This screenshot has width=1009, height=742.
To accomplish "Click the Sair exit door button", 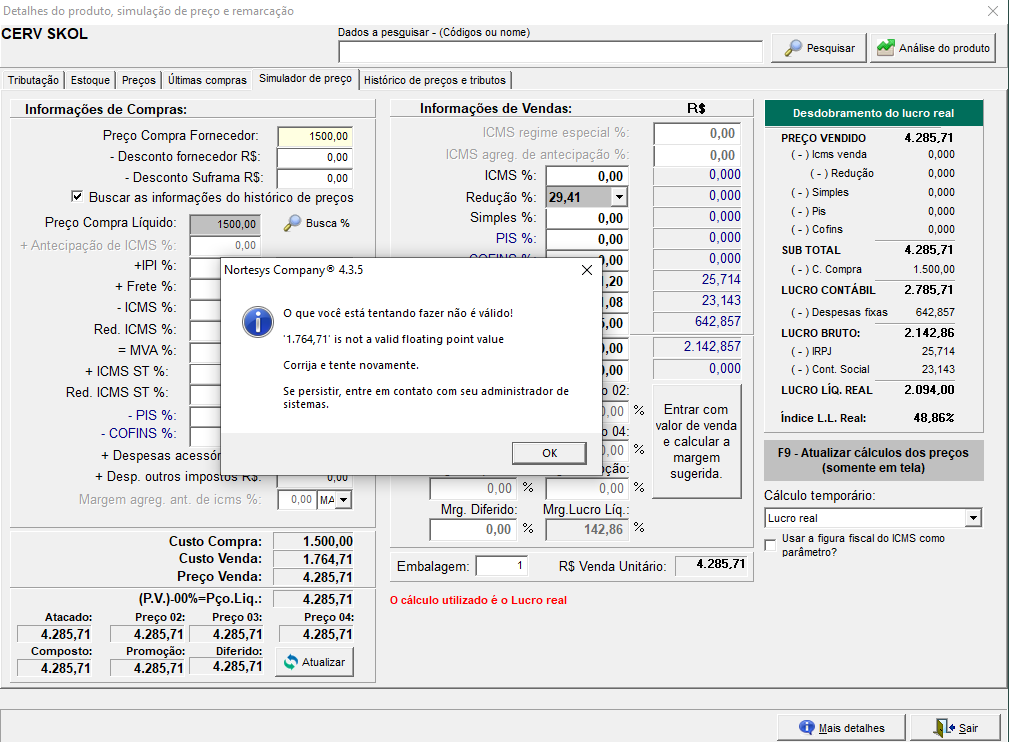I will 957,728.
